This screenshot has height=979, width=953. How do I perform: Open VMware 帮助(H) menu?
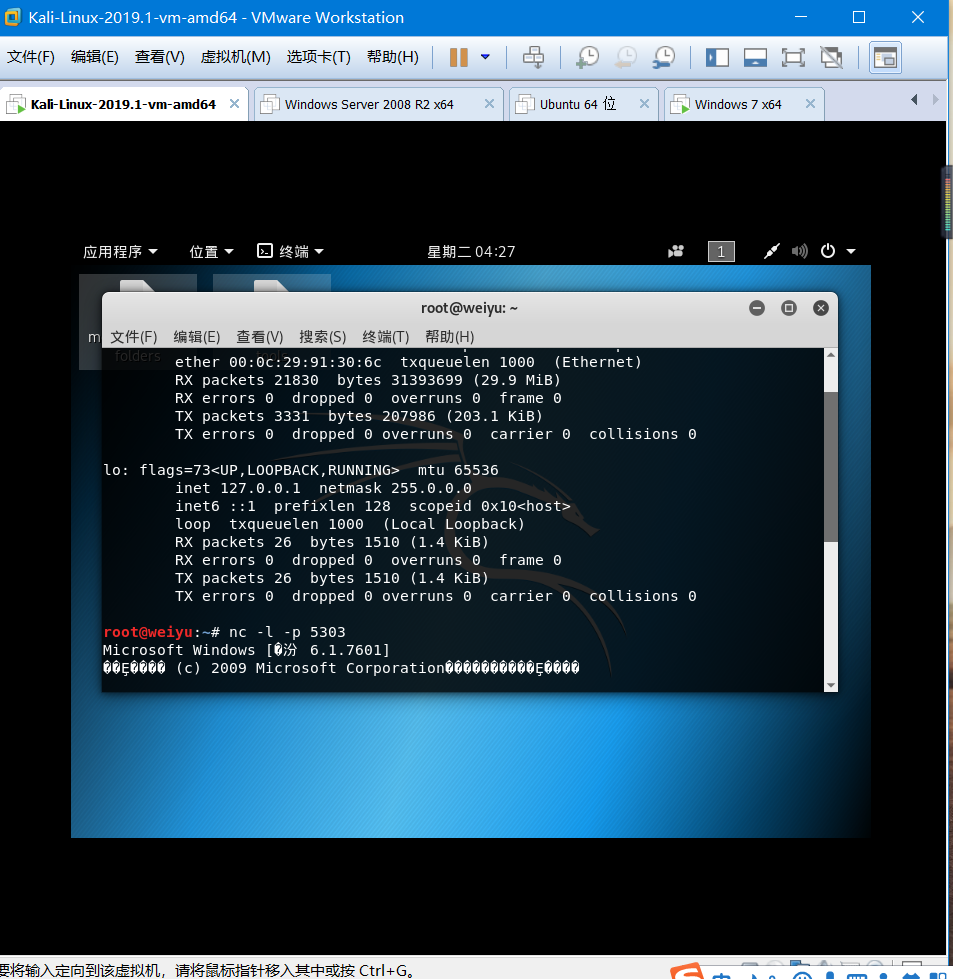[392, 57]
